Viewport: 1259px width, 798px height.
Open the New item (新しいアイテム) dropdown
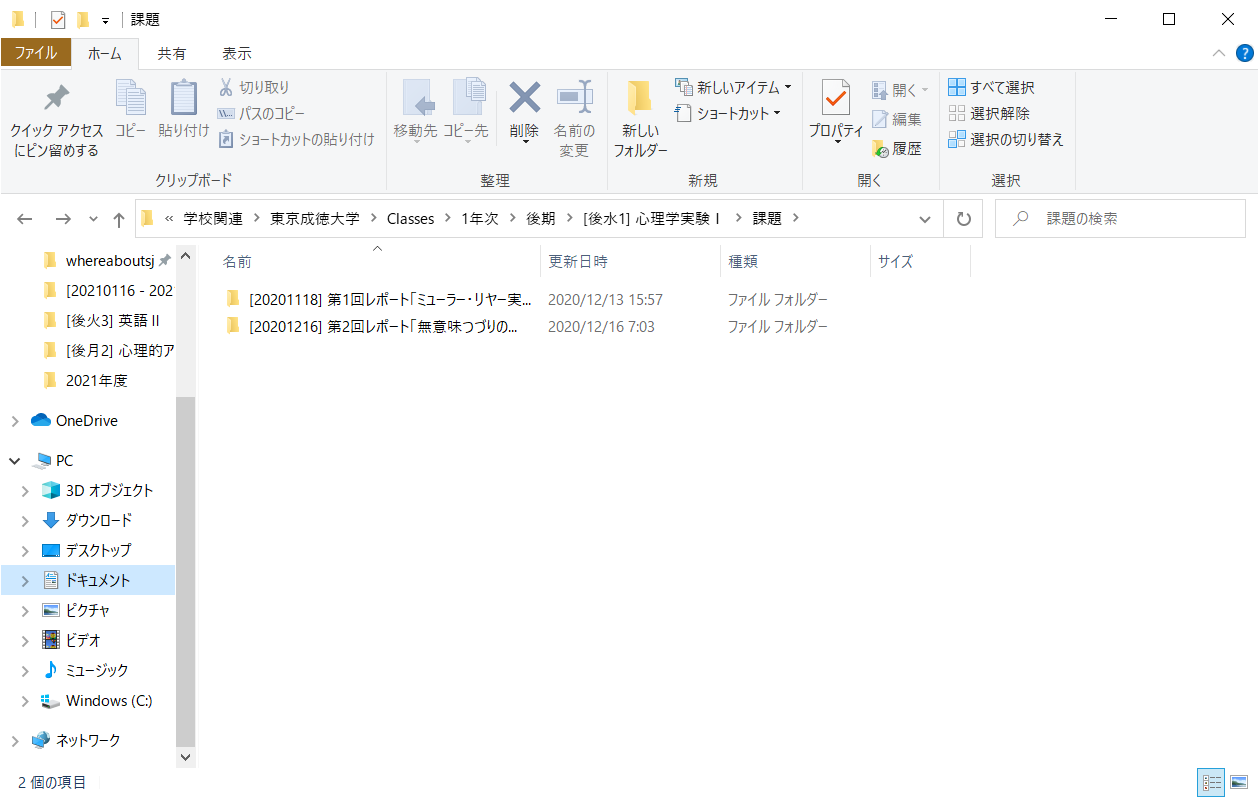[x=733, y=87]
